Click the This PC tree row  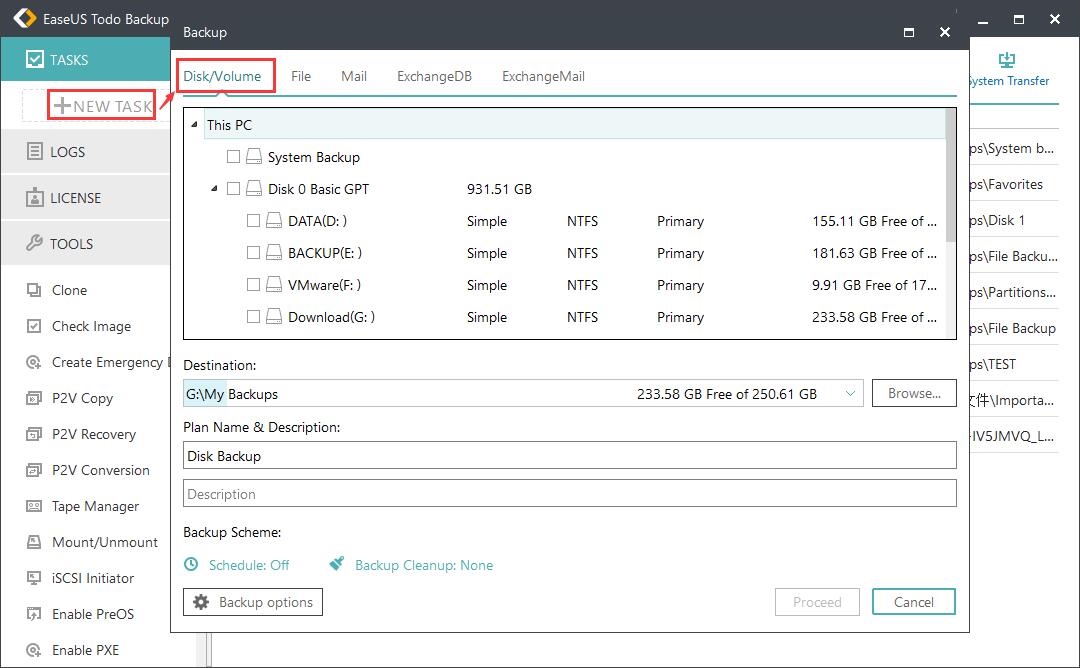575,125
